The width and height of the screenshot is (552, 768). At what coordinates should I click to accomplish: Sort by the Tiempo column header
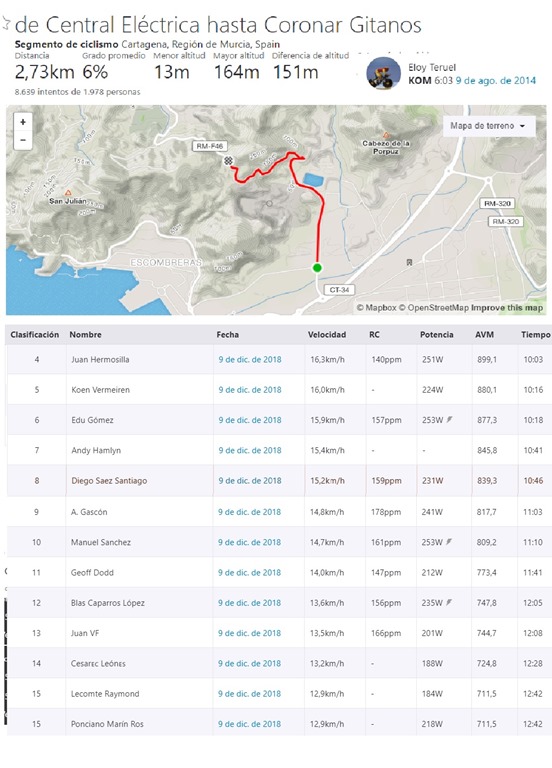535,335
